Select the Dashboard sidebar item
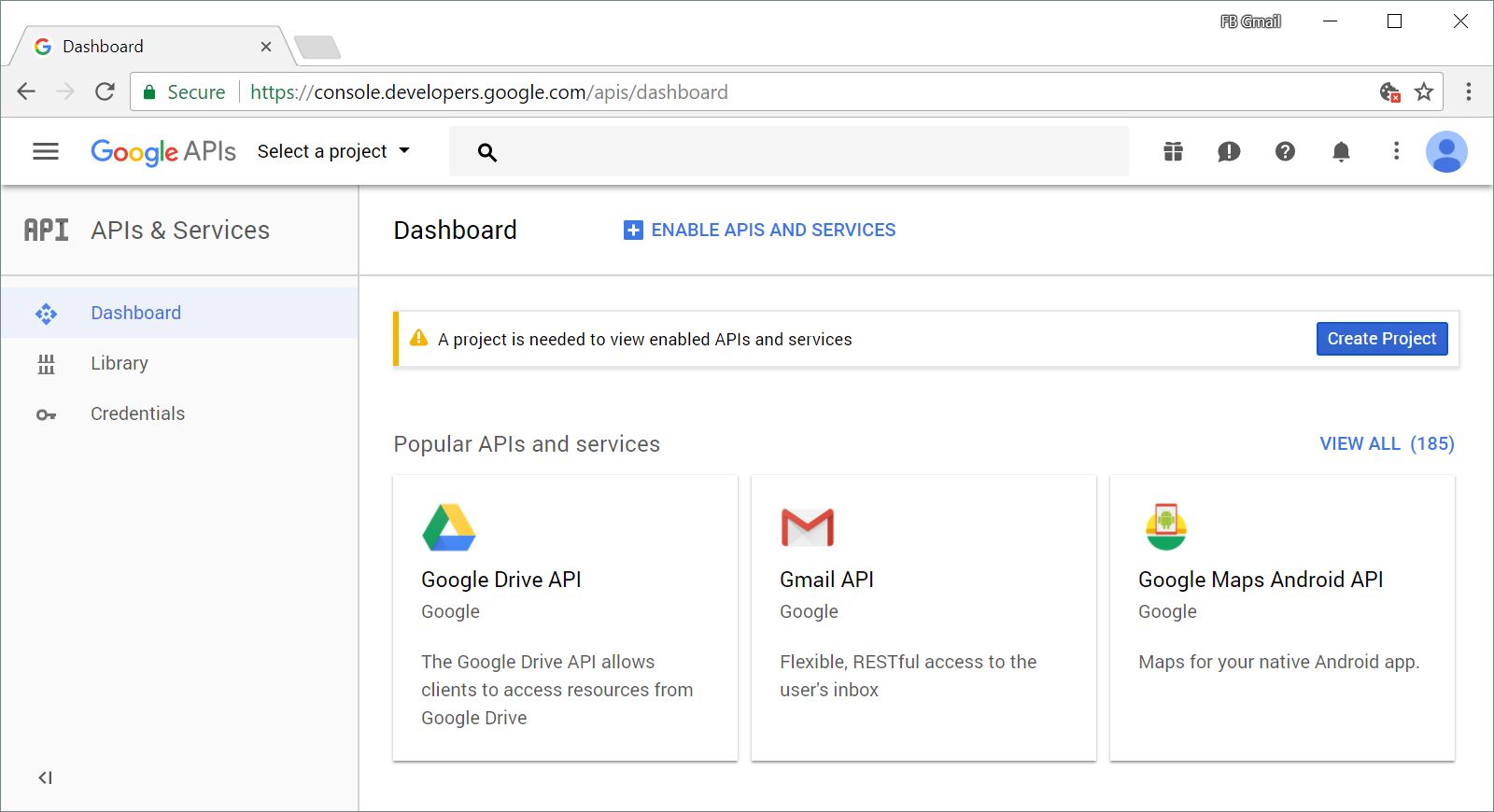Viewport: 1494px width, 812px height. tap(179, 313)
